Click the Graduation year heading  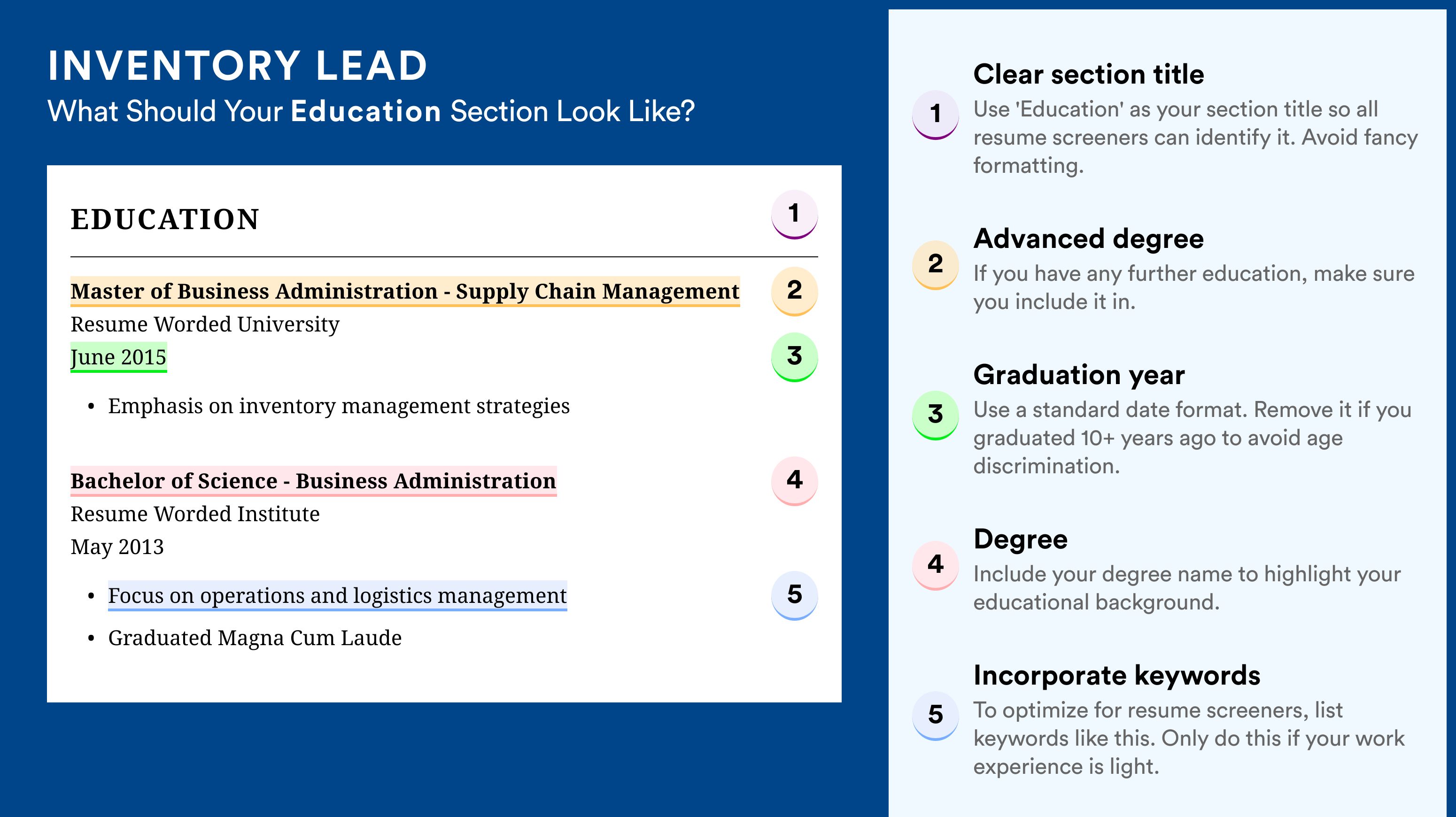(1079, 375)
